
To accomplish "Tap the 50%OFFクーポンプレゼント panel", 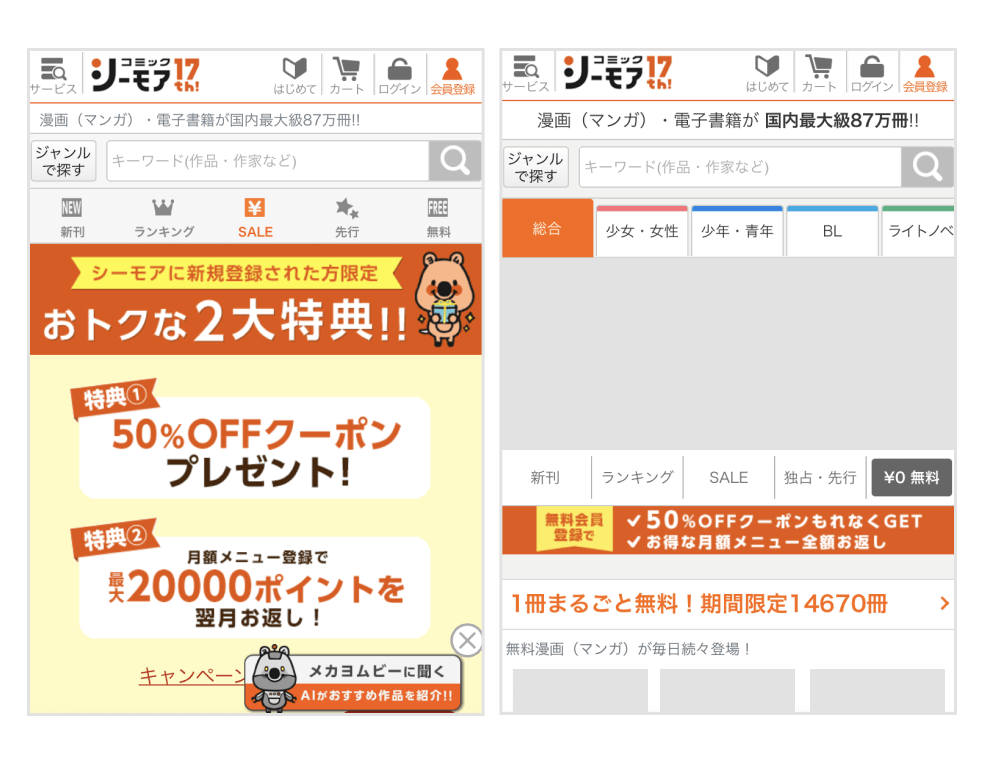I will (x=255, y=447).
